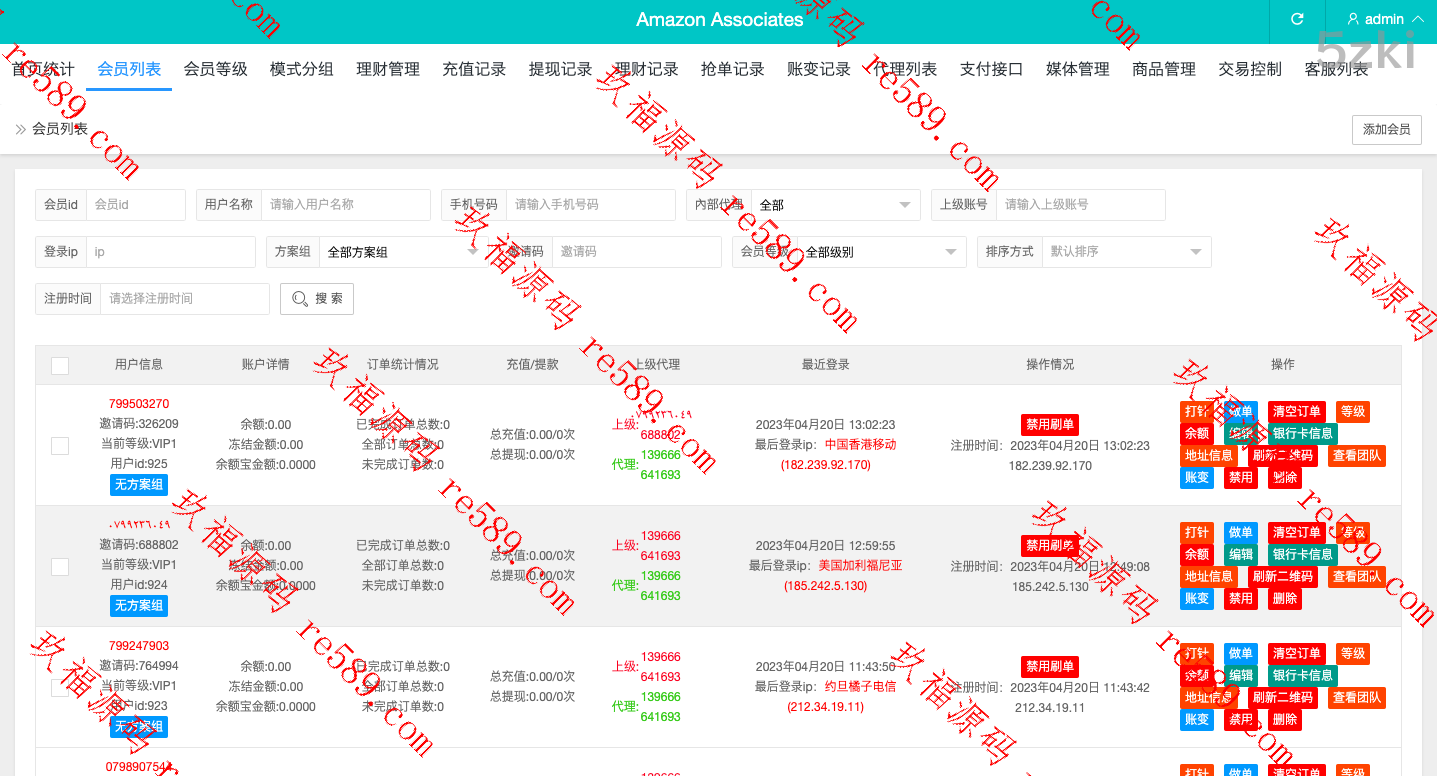Click 银行卡信息 button in first row
1437x776 pixels.
(1302, 434)
